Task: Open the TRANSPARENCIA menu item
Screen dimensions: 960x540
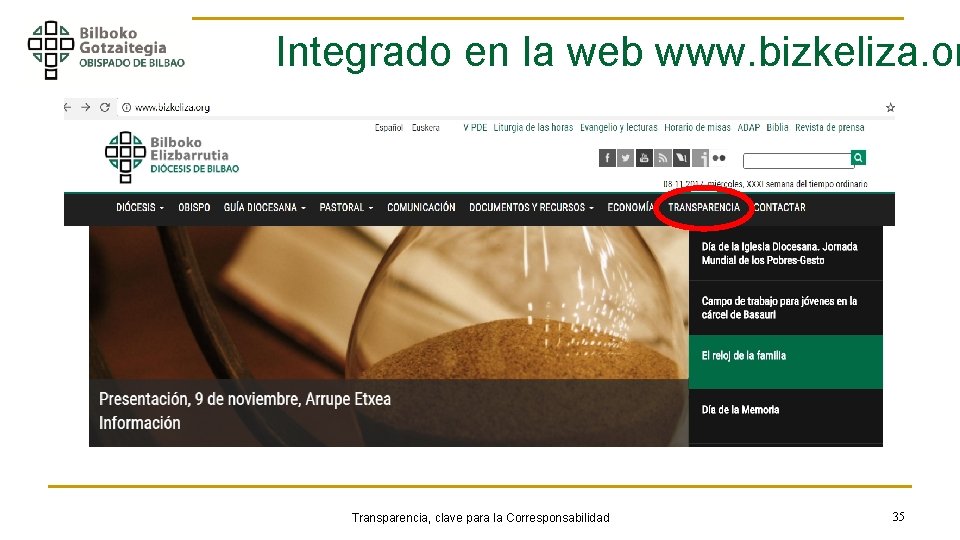Action: pyautogui.click(x=704, y=208)
